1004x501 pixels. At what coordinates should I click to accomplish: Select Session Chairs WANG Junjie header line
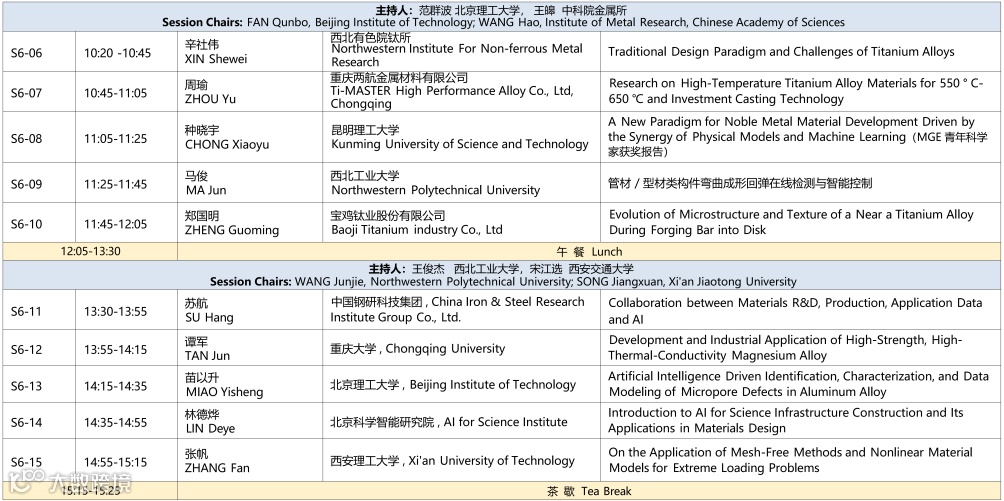pyautogui.click(x=503, y=282)
